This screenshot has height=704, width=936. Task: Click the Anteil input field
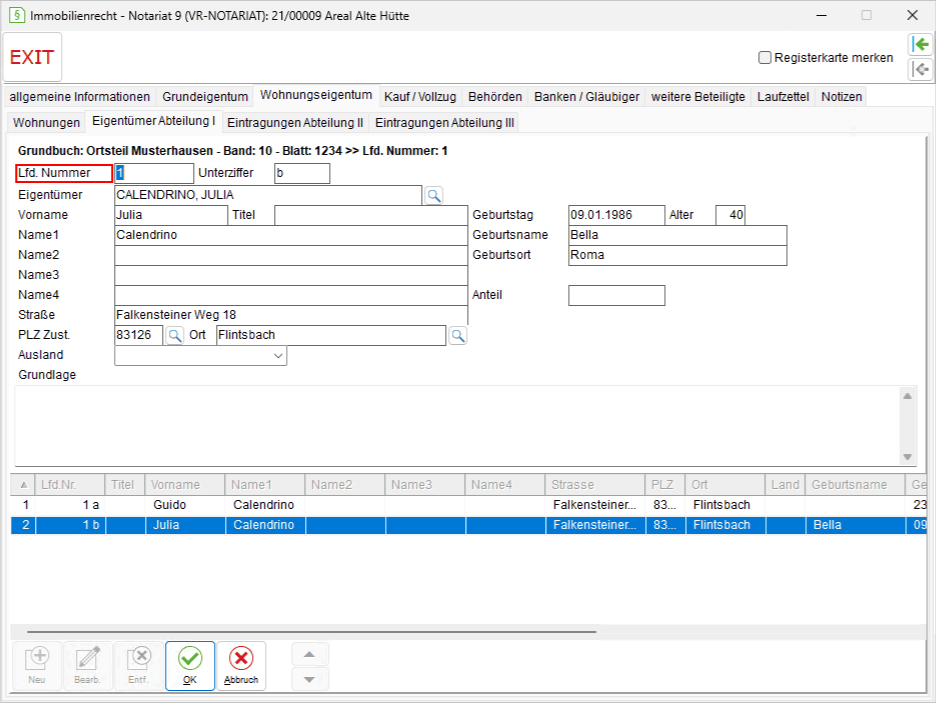coord(617,296)
